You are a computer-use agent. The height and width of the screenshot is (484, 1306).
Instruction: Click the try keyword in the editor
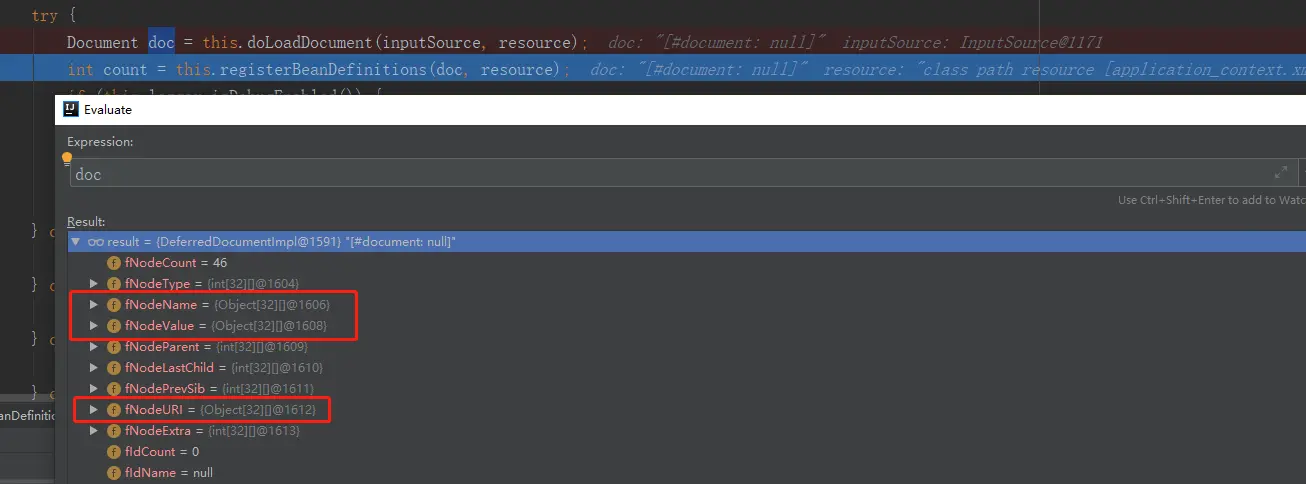tap(45, 15)
